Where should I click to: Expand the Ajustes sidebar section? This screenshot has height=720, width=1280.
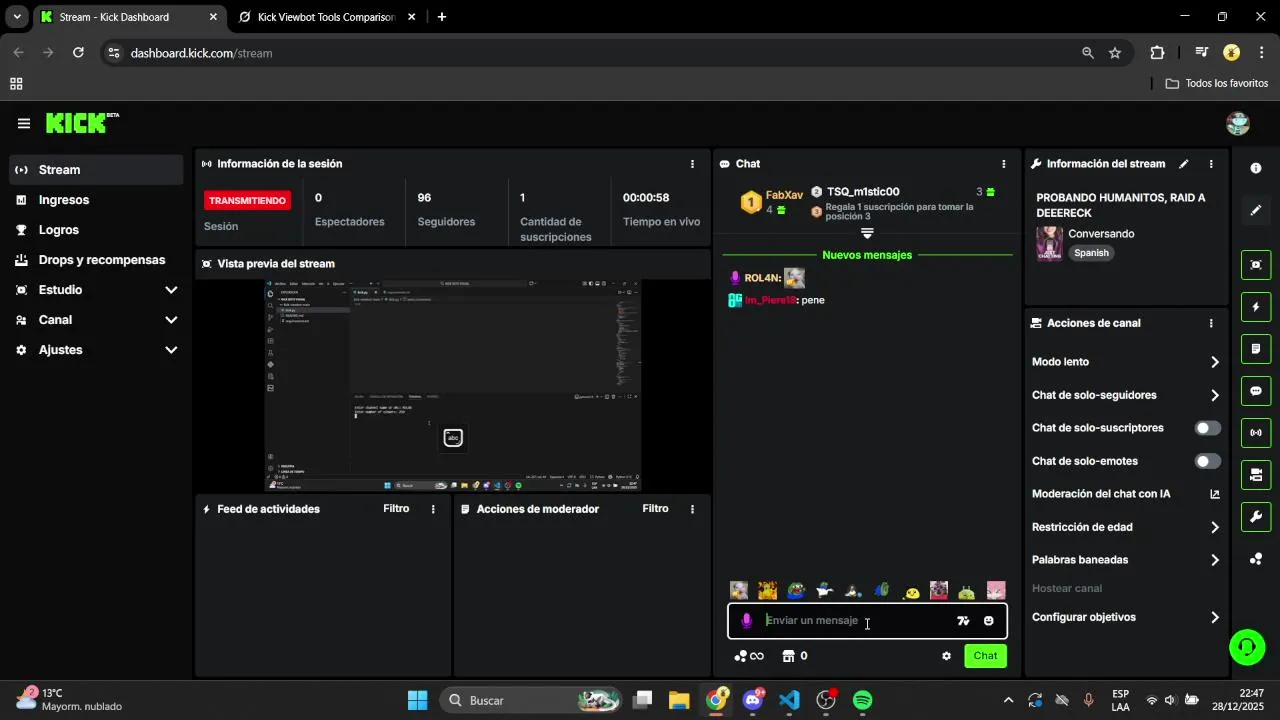point(96,350)
